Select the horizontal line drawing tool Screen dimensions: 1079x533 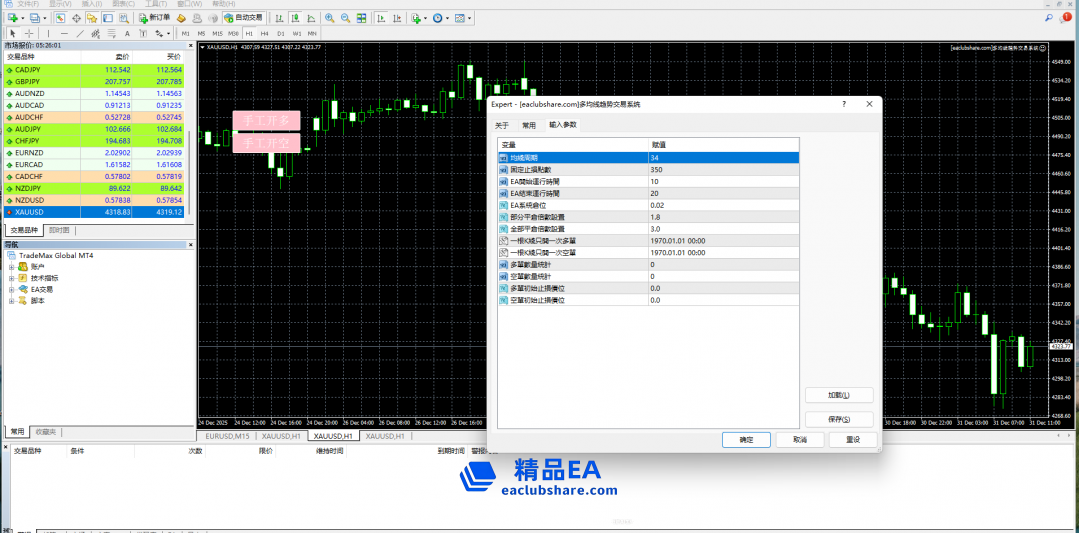pyautogui.click(x=64, y=33)
